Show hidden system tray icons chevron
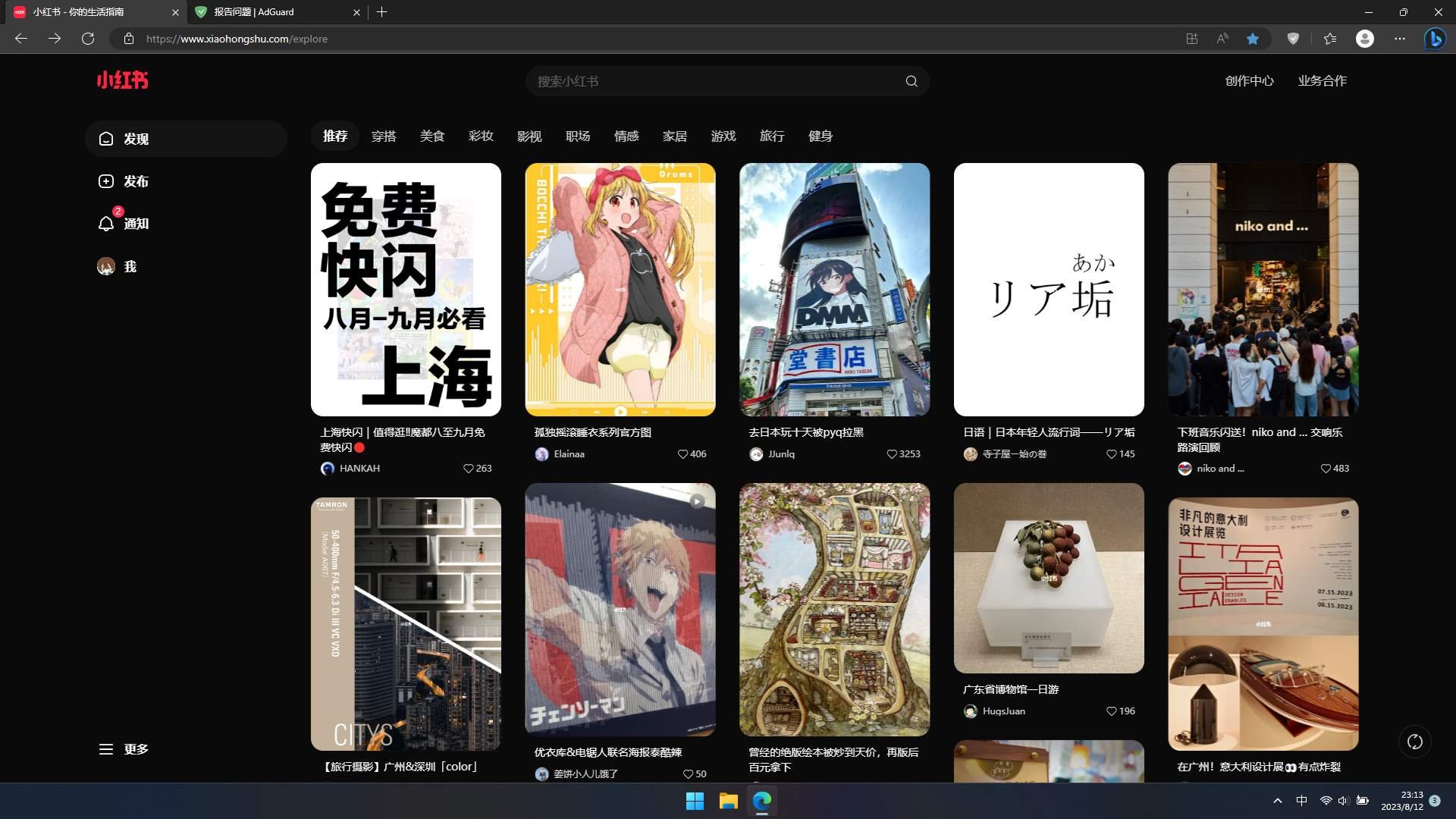The width and height of the screenshot is (1456, 819). pyautogui.click(x=1277, y=801)
